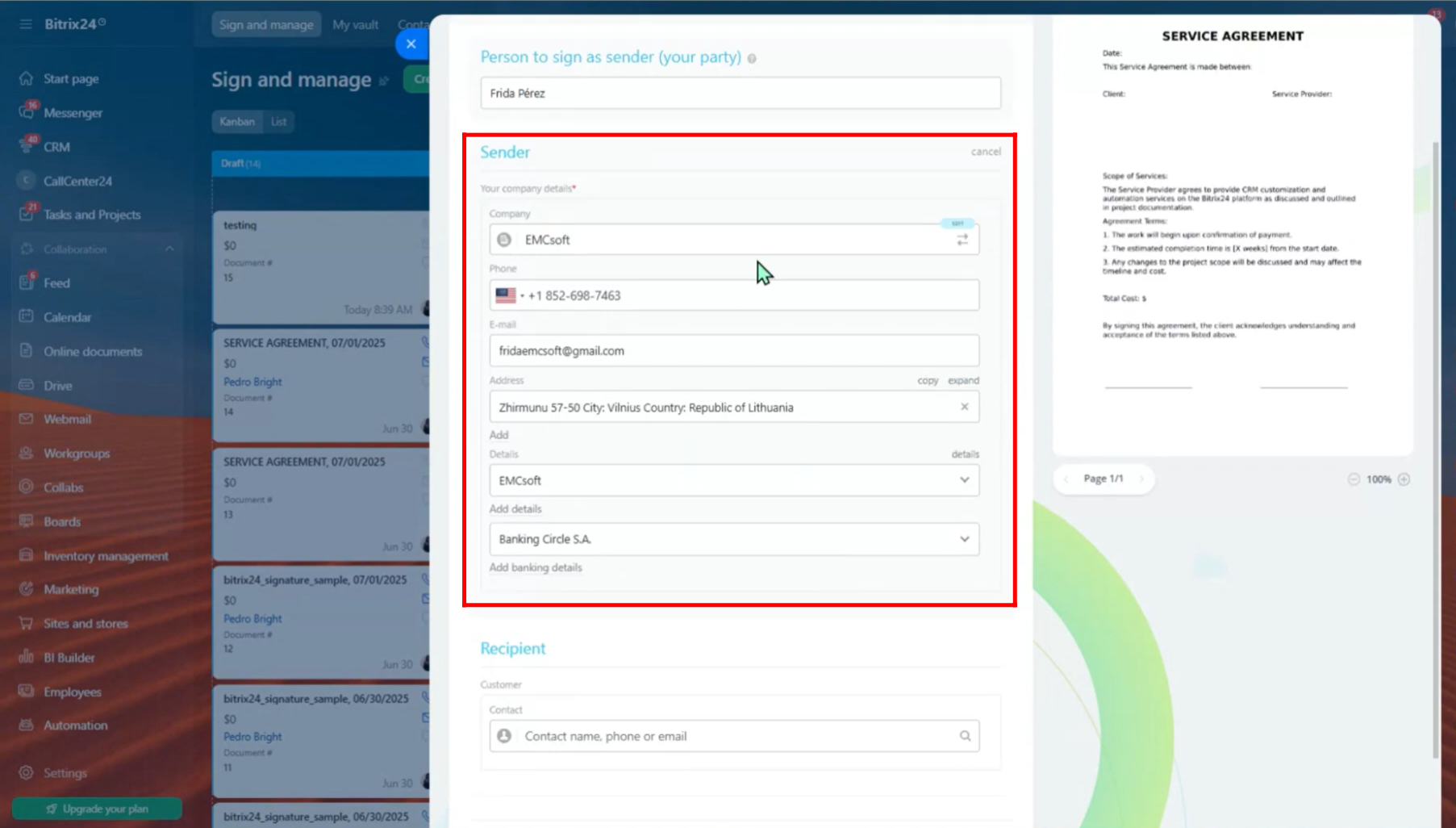Open Collabs in sidebar

pyautogui.click(x=64, y=487)
